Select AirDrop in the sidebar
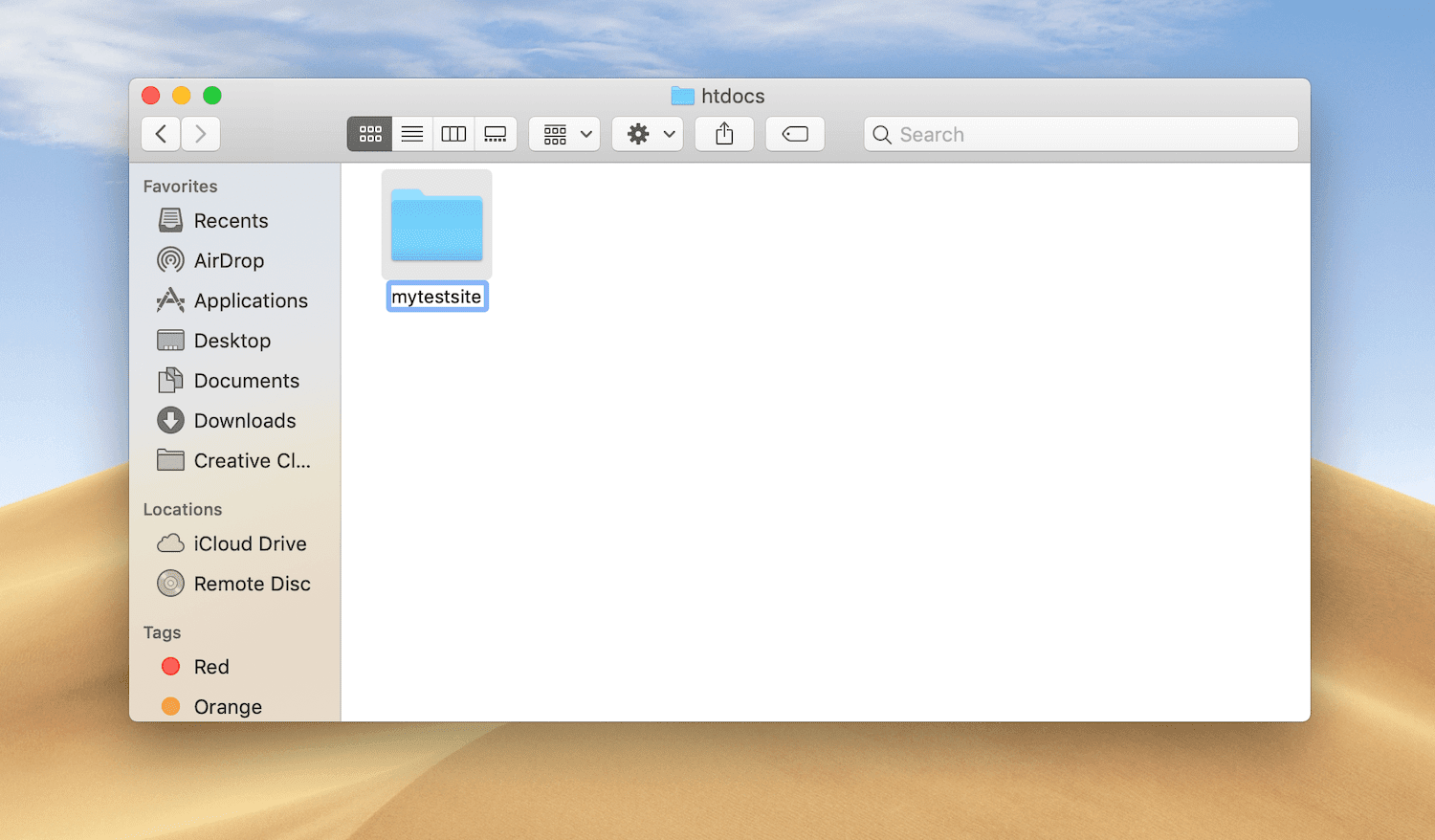Viewport: 1435px width, 840px height. (x=229, y=261)
